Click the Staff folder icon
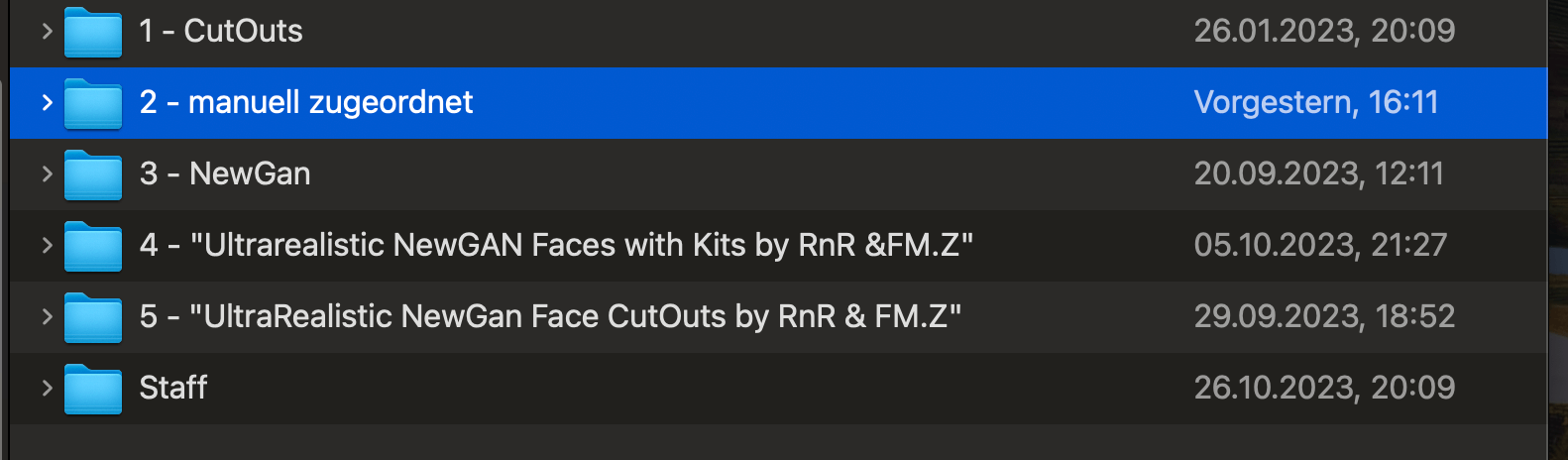Viewport: 1568px width, 460px height. (93, 389)
